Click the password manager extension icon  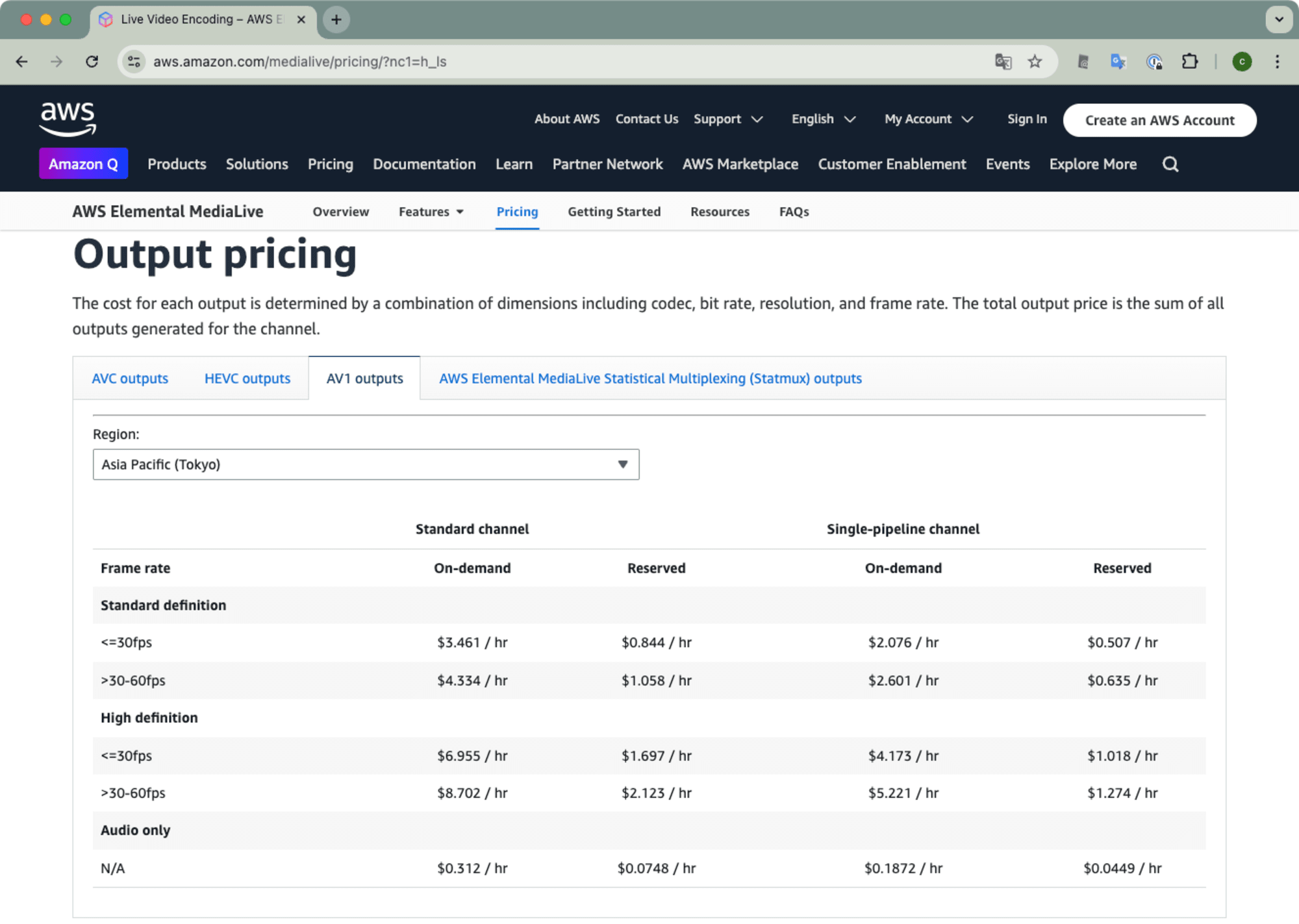tap(1154, 62)
